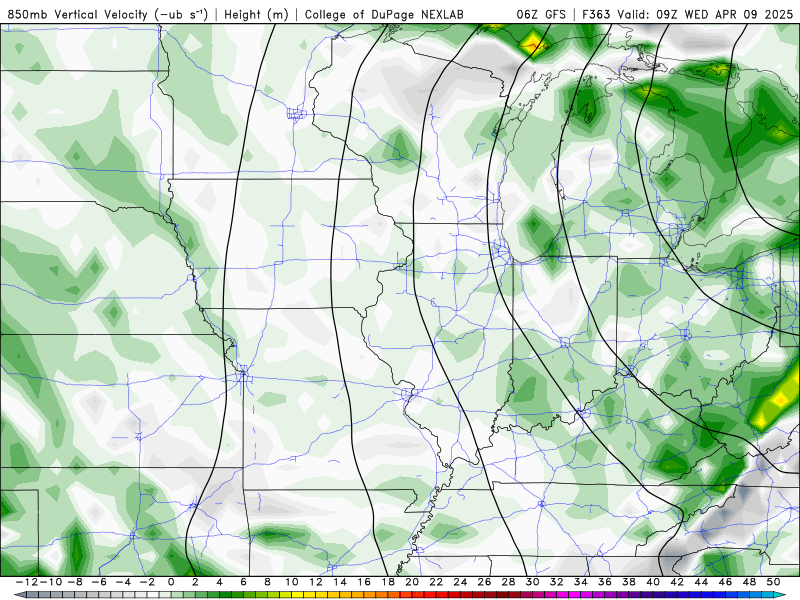
Task: Click the '4' value on the color scale
Action: (x=219, y=582)
